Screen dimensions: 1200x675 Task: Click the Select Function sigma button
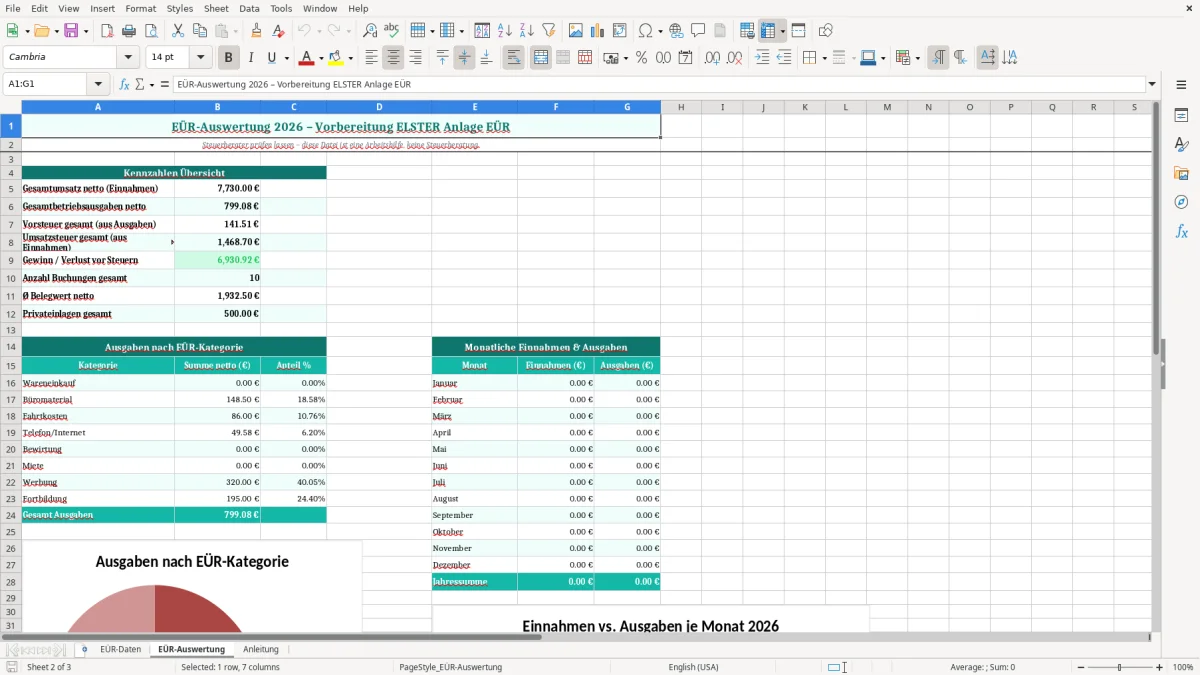click(139, 84)
